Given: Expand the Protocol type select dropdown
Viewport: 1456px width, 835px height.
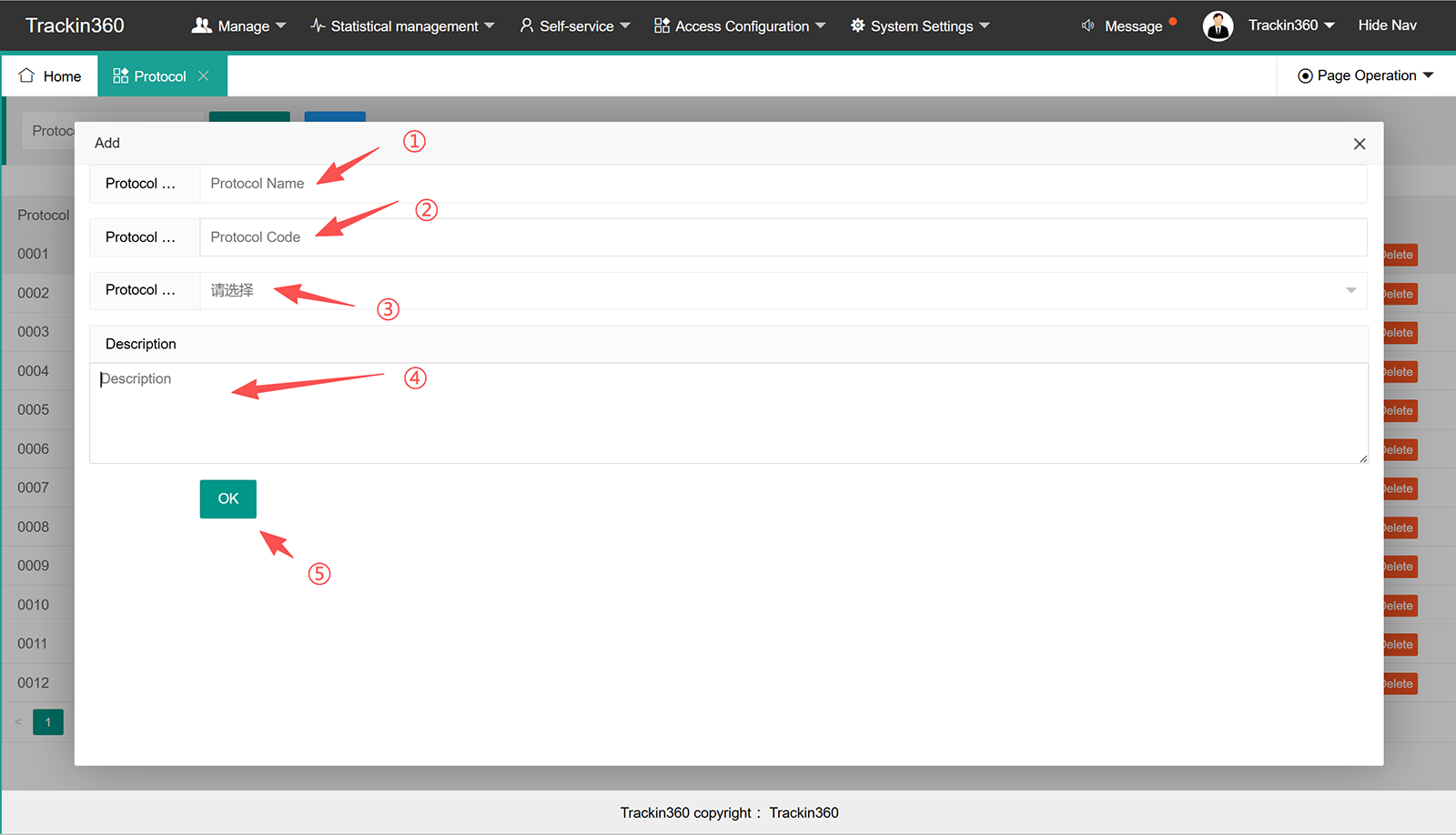Looking at the screenshot, I should (x=783, y=290).
